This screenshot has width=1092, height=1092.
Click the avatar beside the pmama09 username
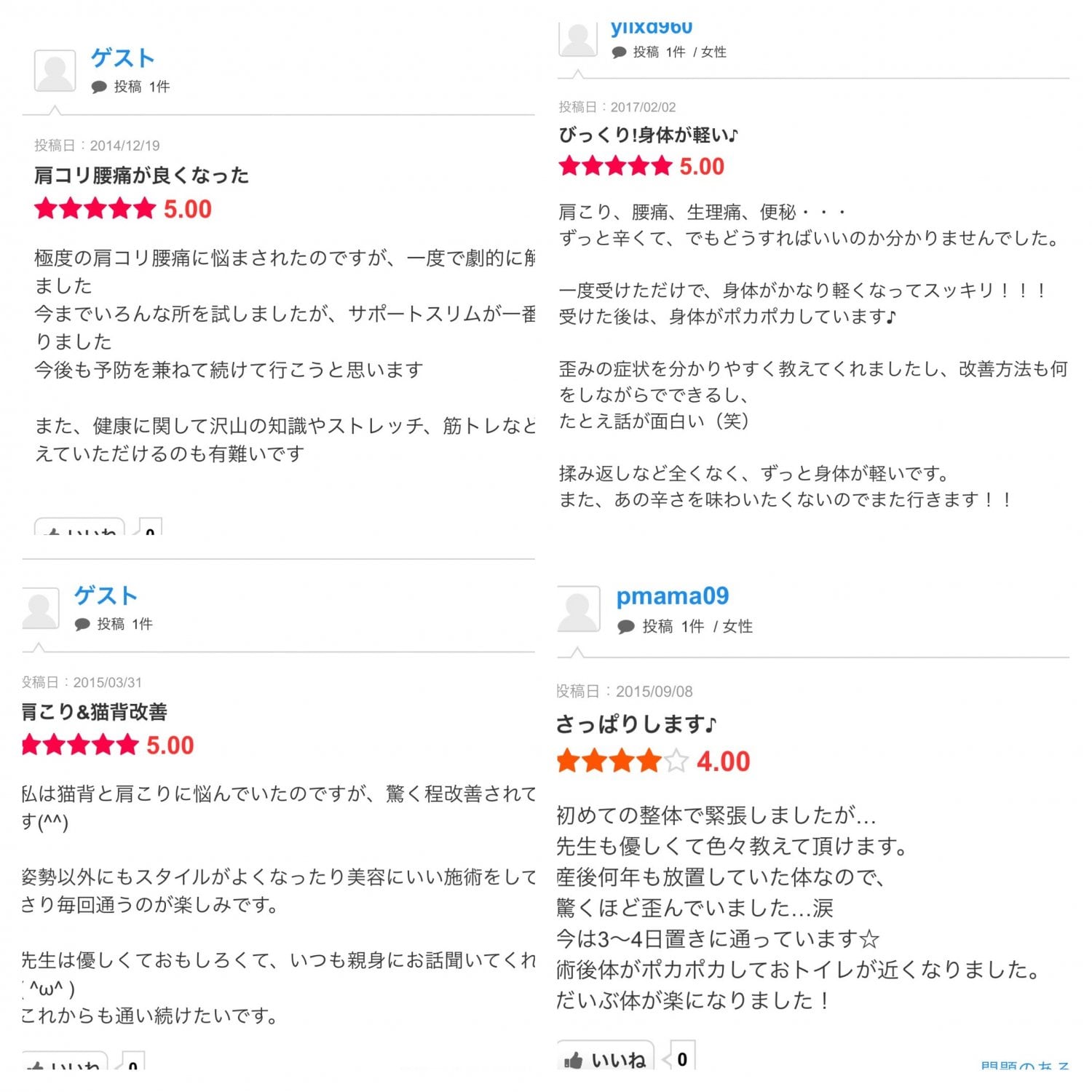point(579,609)
